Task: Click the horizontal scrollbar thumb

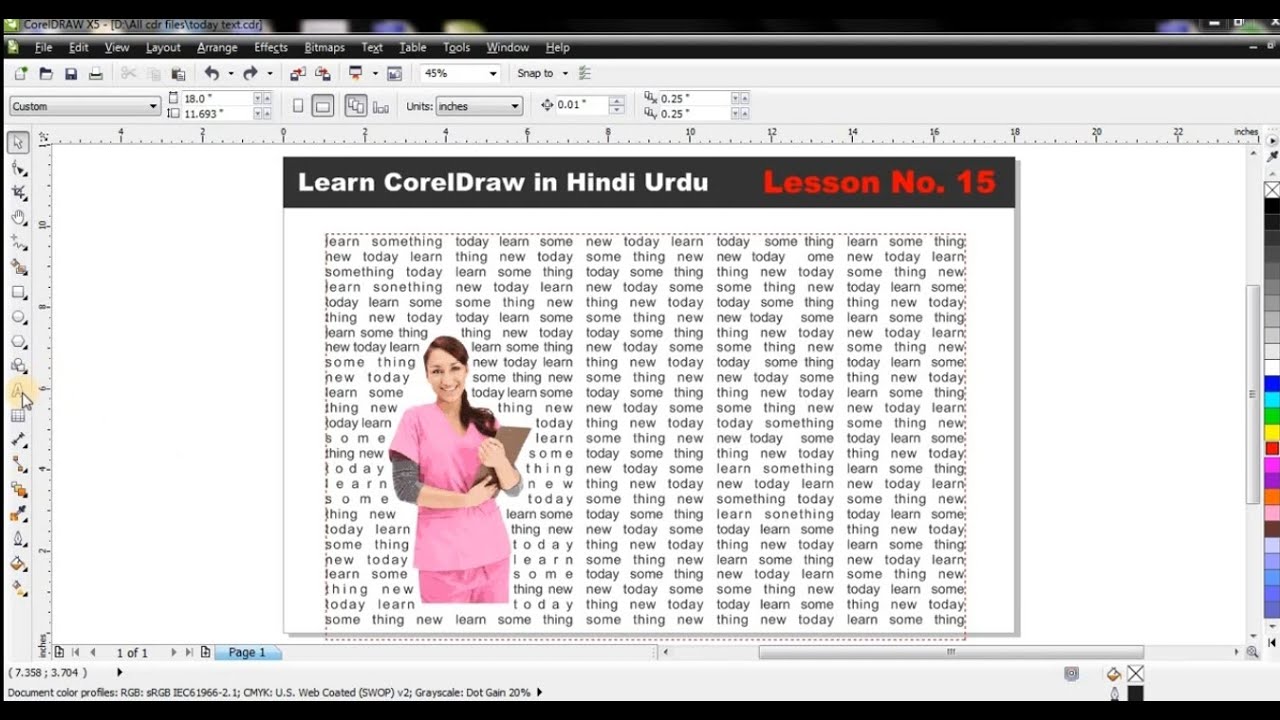Action: [951, 652]
